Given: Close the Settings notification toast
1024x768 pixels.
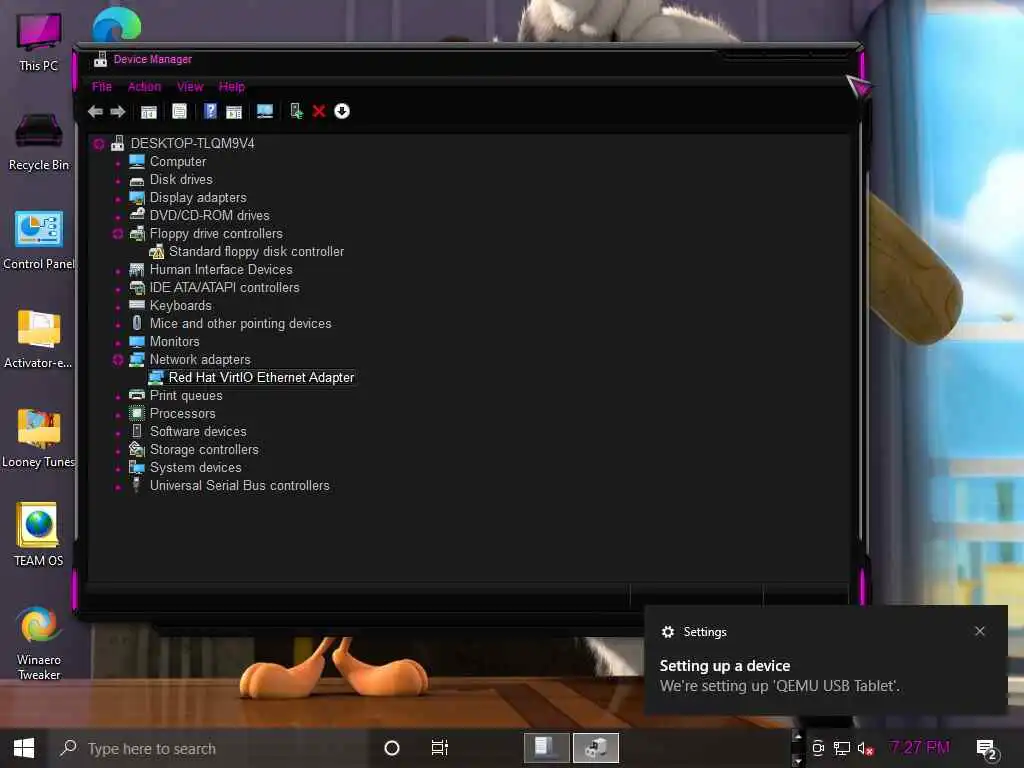Looking at the screenshot, I should [980, 631].
